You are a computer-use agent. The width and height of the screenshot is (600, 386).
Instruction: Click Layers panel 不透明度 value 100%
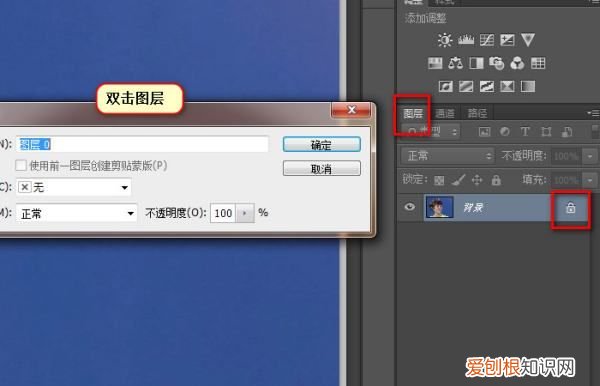(x=566, y=156)
